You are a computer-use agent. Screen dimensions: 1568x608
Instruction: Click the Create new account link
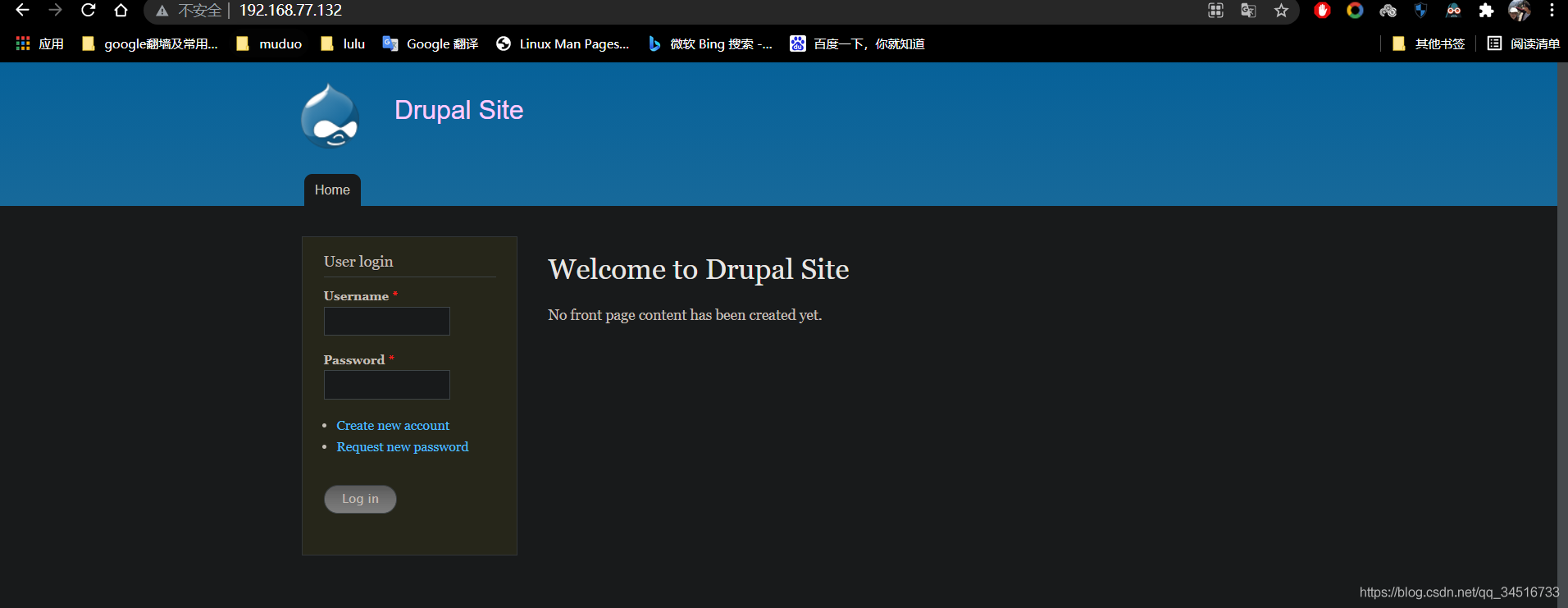coord(393,425)
